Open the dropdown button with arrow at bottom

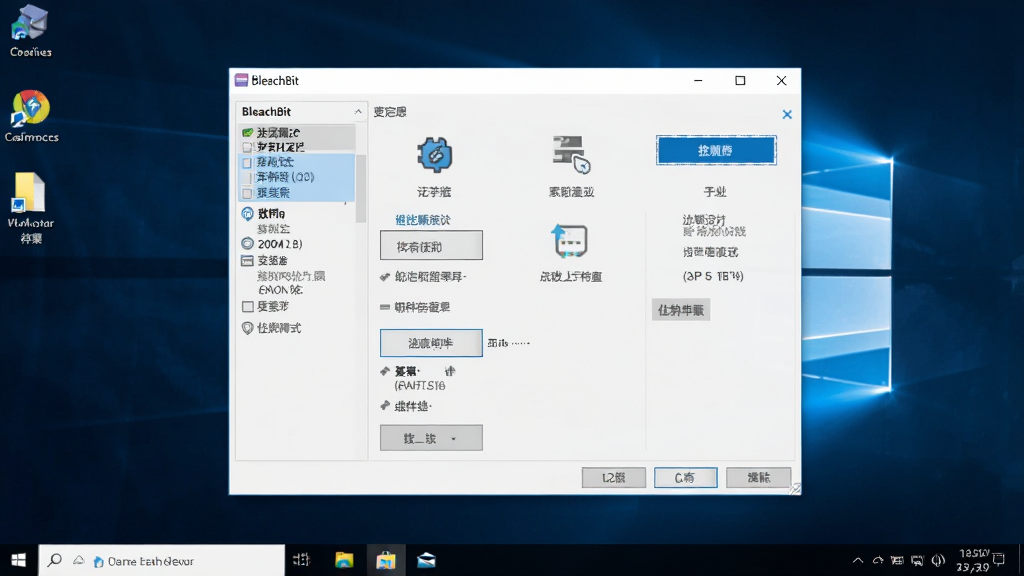[x=431, y=438]
